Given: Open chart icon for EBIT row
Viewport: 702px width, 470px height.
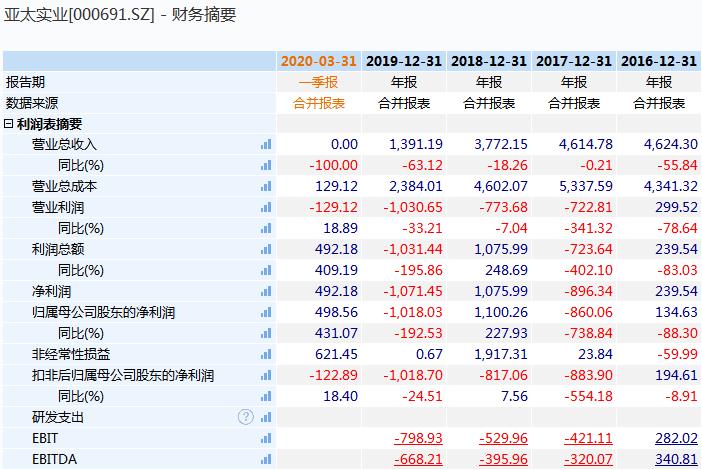Looking at the screenshot, I should click(x=266, y=439).
